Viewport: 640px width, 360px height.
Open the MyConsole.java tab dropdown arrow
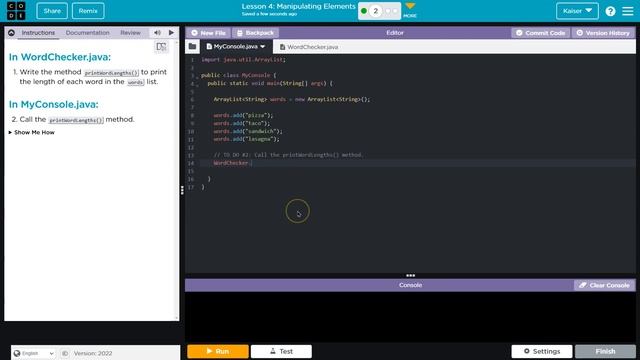262,47
